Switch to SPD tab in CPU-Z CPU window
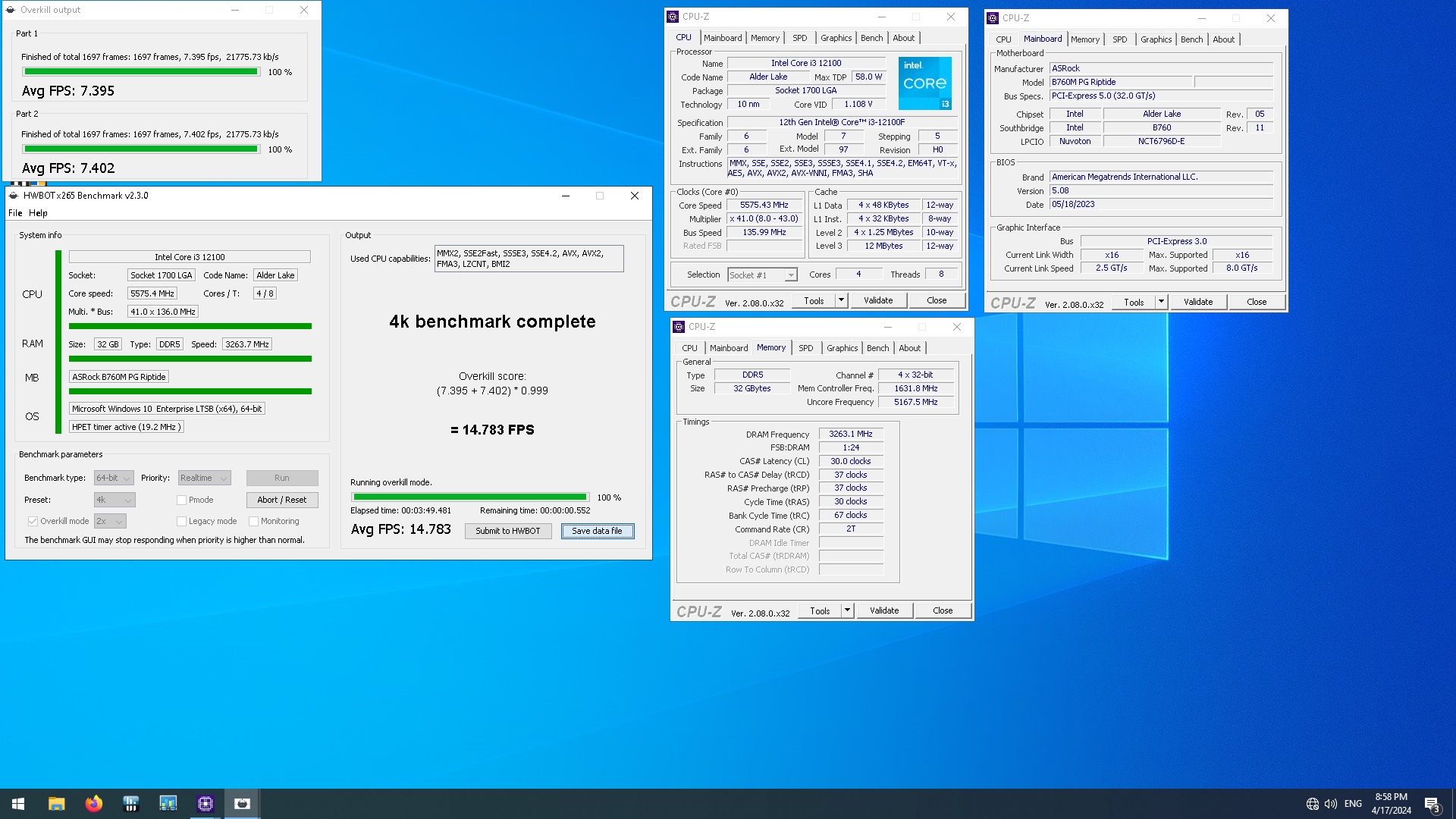The image size is (1456, 819). [800, 38]
